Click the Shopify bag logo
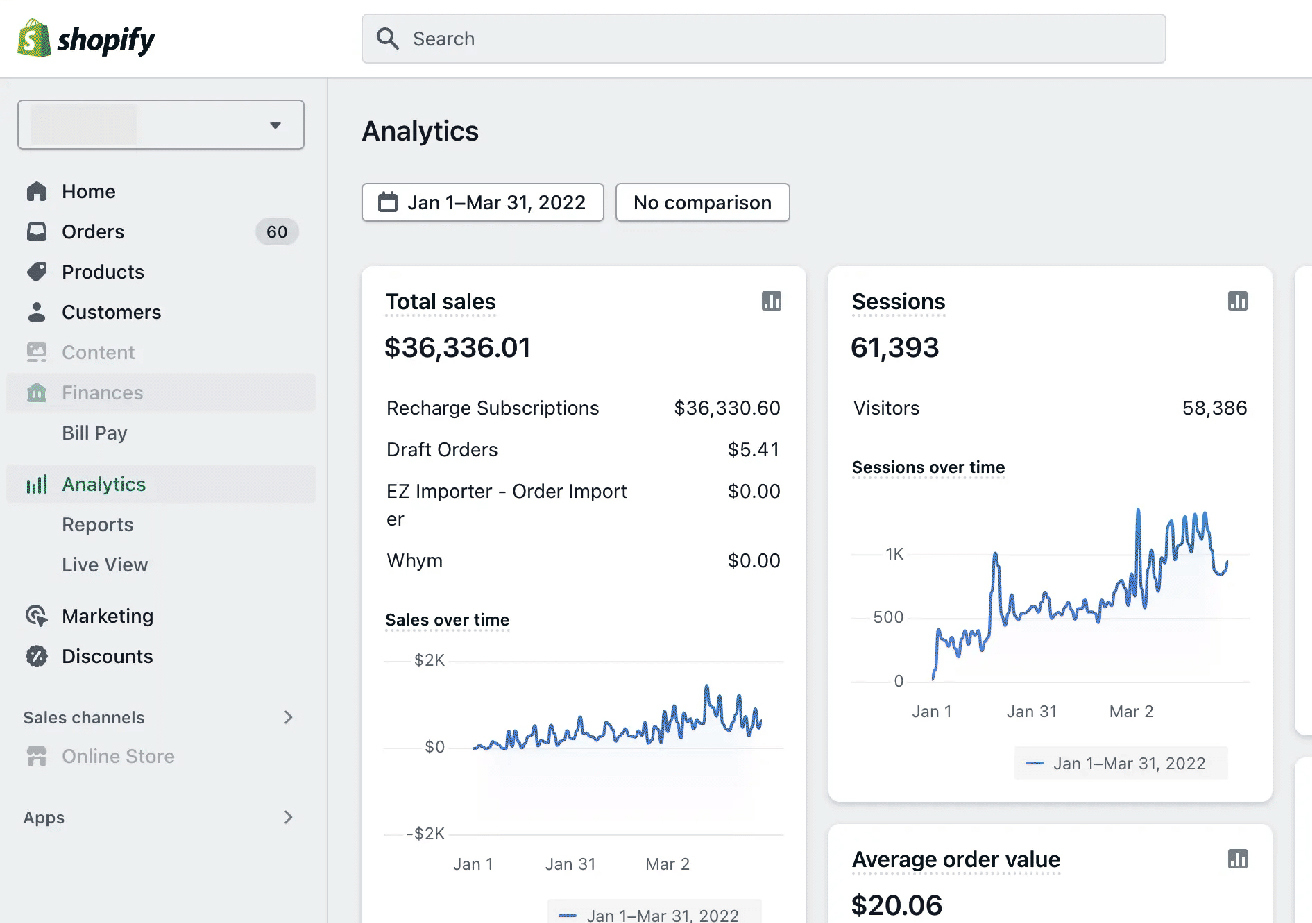This screenshot has width=1312, height=923. [34, 39]
